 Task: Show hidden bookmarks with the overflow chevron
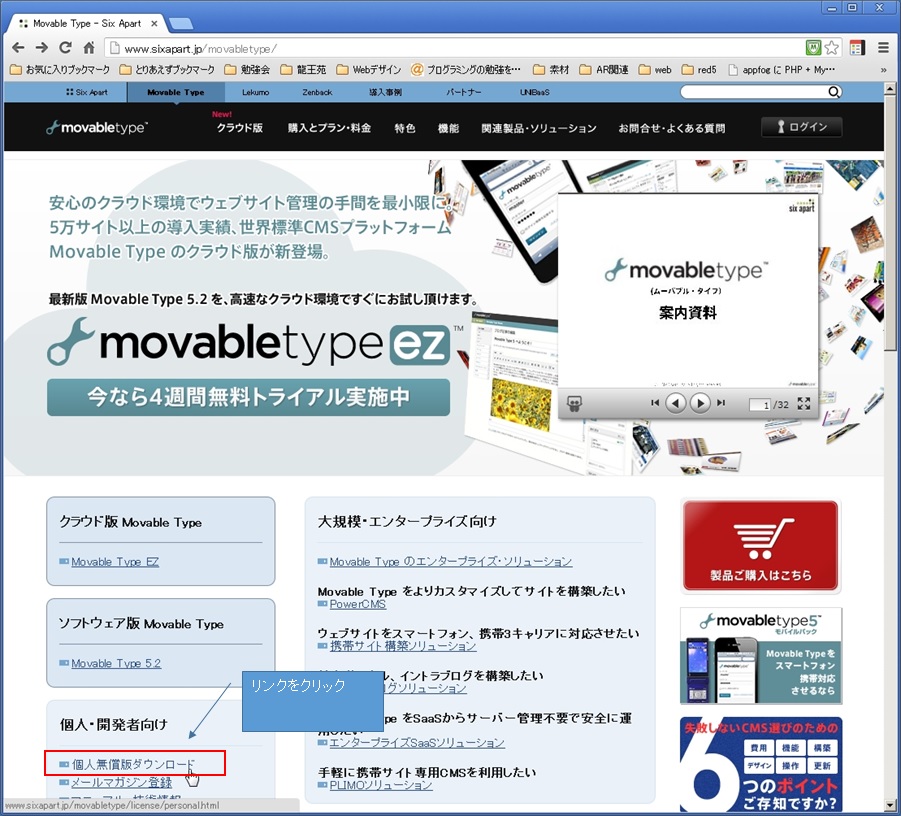point(883,70)
